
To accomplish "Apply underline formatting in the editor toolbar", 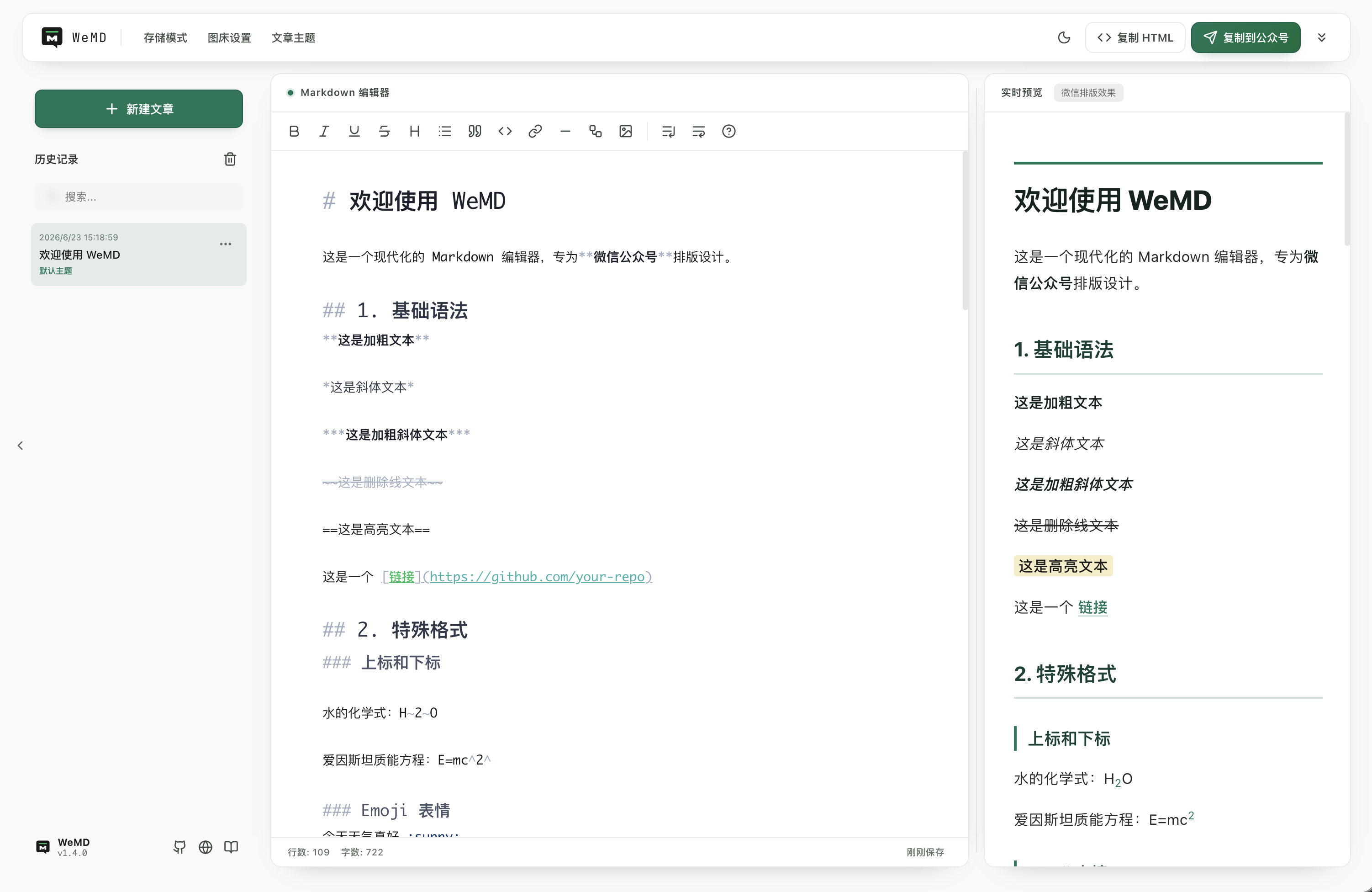I will (354, 132).
